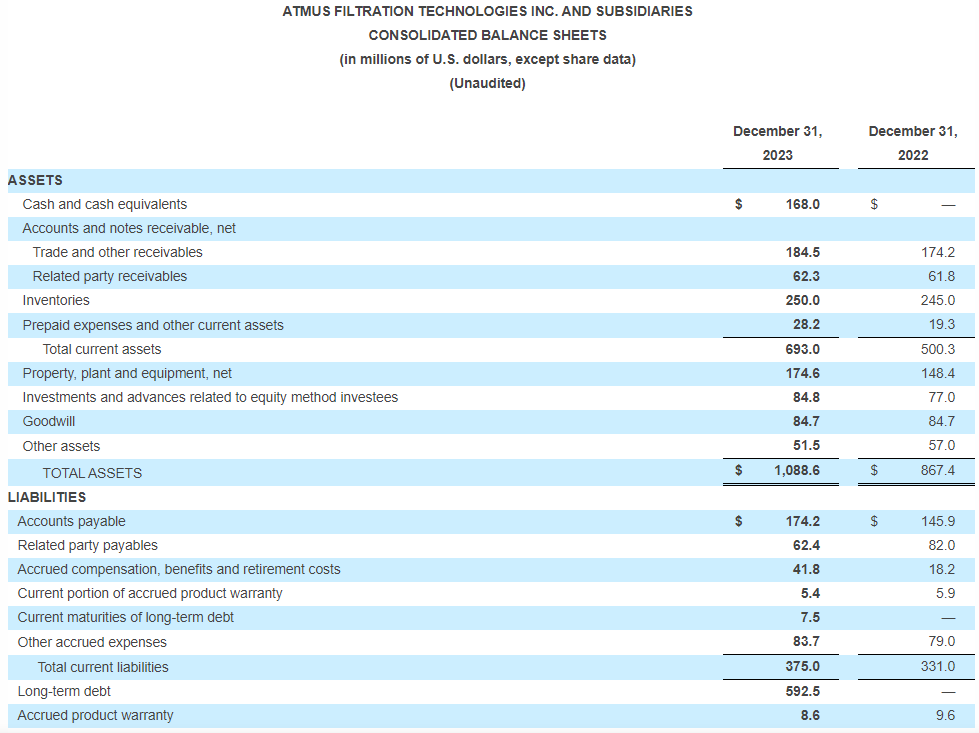Click the value 61.8
The height and width of the screenshot is (733, 979).
coord(942,276)
